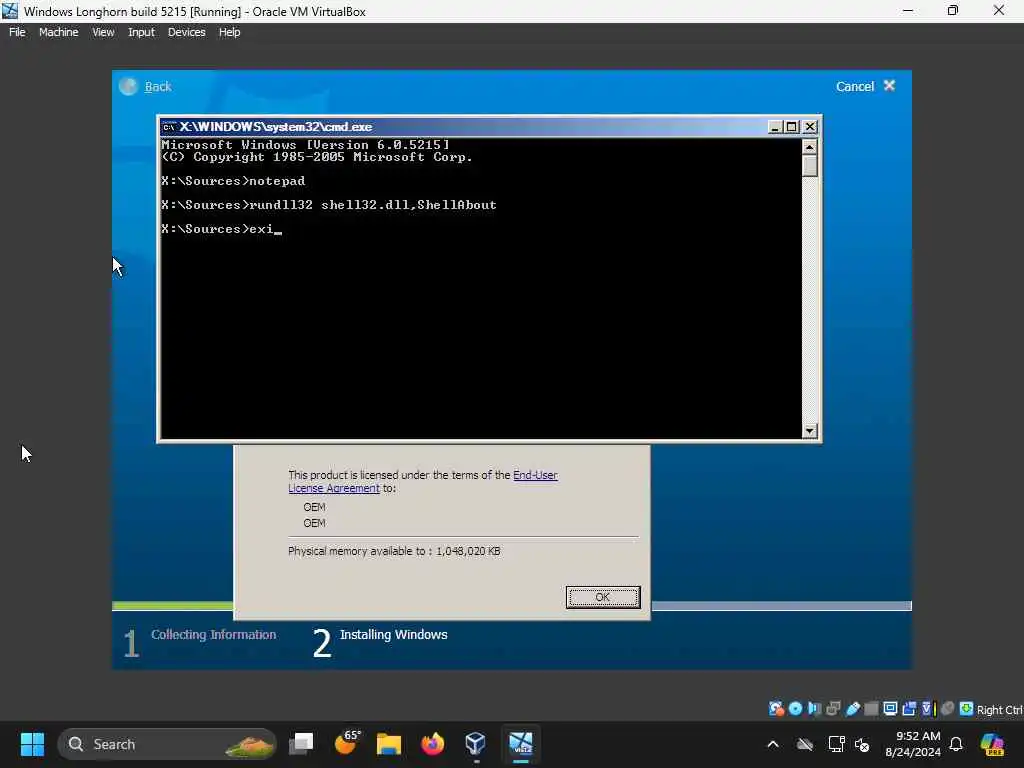Click the keyboard capture arrow indicator
This screenshot has width=1024, height=768.
pos(966,709)
